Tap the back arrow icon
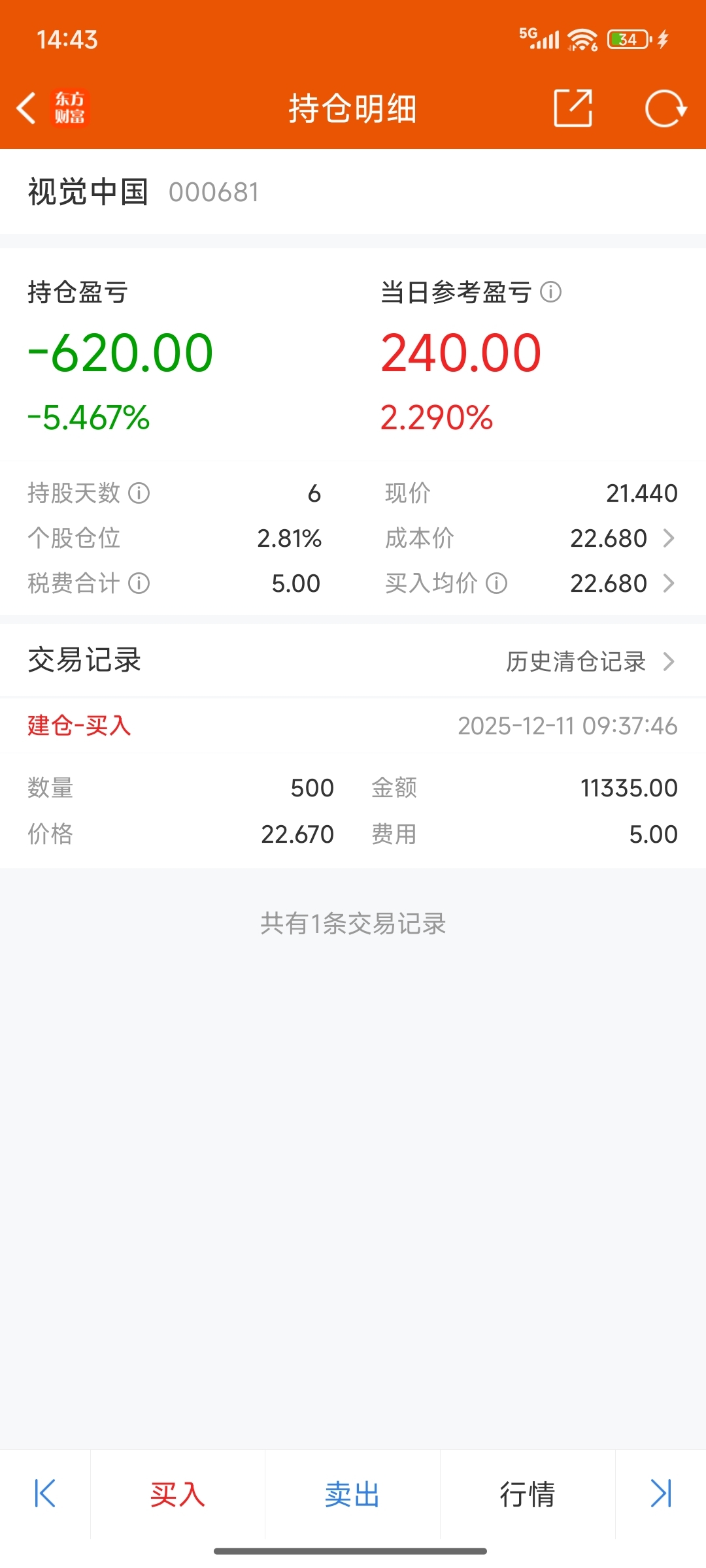This screenshot has width=706, height=1568. pos(26,108)
